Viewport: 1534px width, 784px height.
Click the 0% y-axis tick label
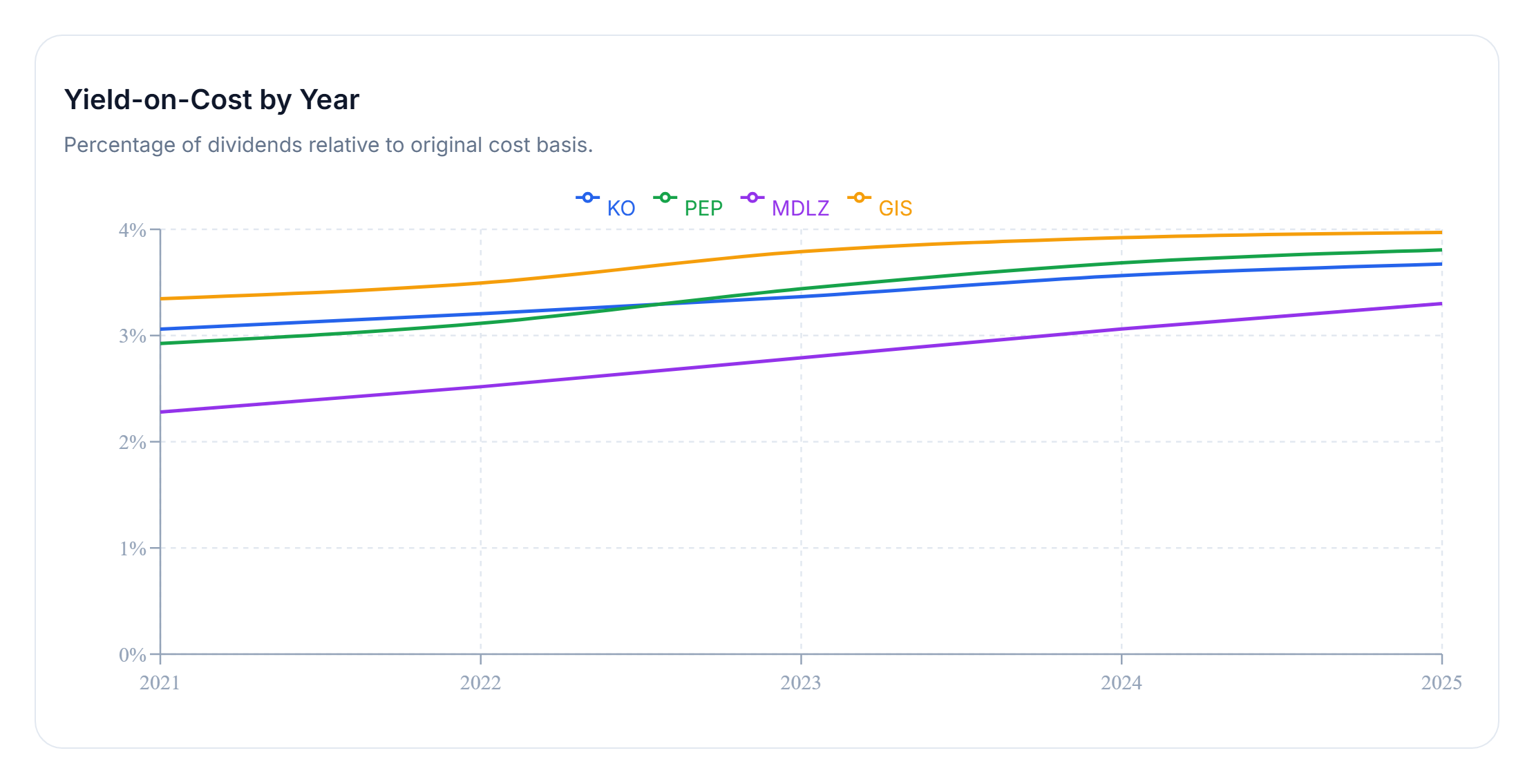click(133, 655)
